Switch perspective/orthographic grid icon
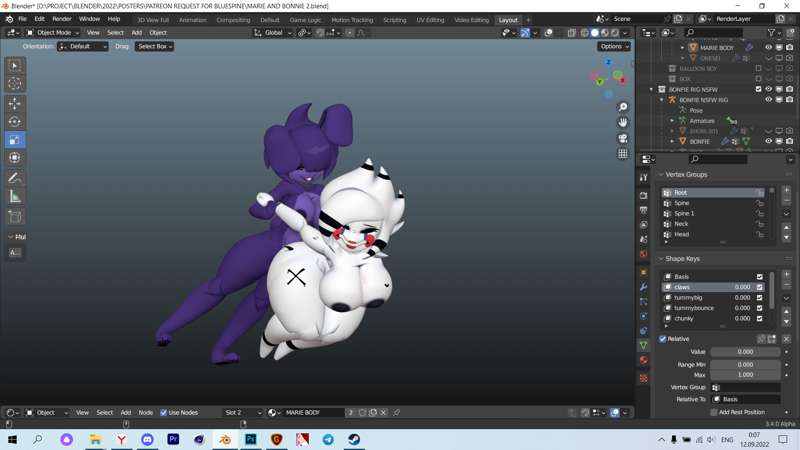Viewport: 800px width, 450px height. pyautogui.click(x=623, y=154)
